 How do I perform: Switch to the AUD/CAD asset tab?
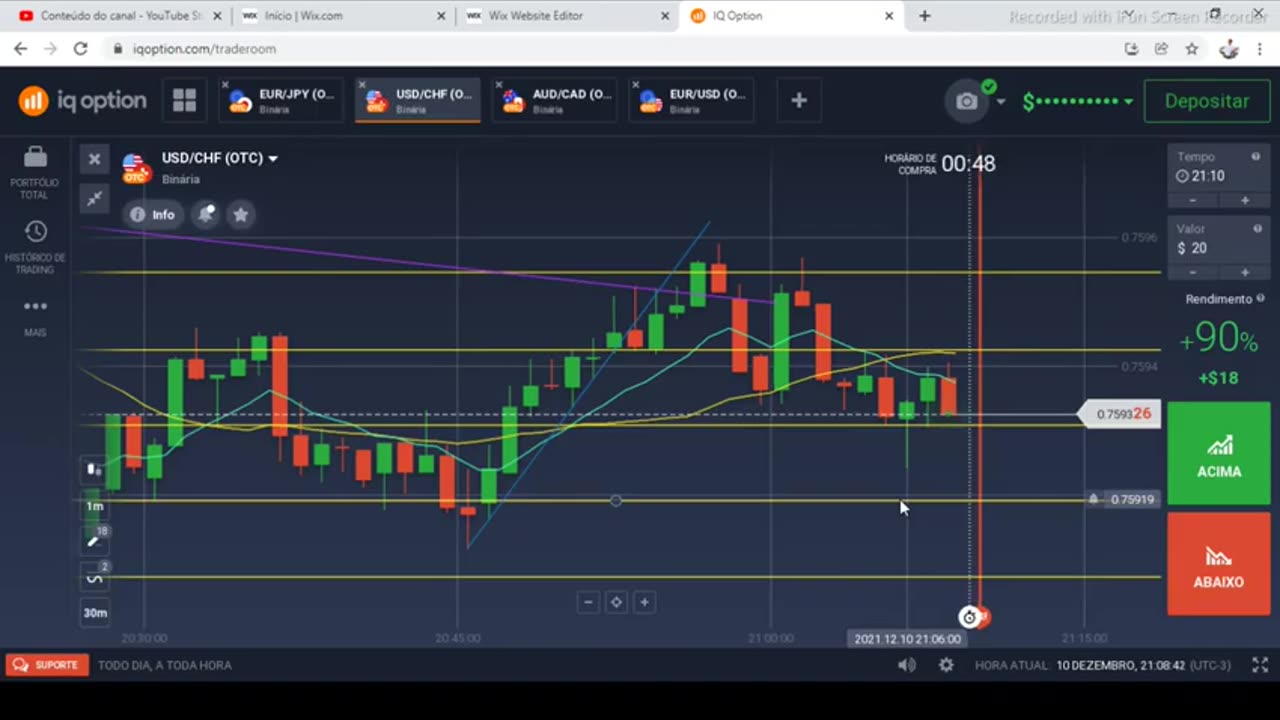pyautogui.click(x=555, y=100)
